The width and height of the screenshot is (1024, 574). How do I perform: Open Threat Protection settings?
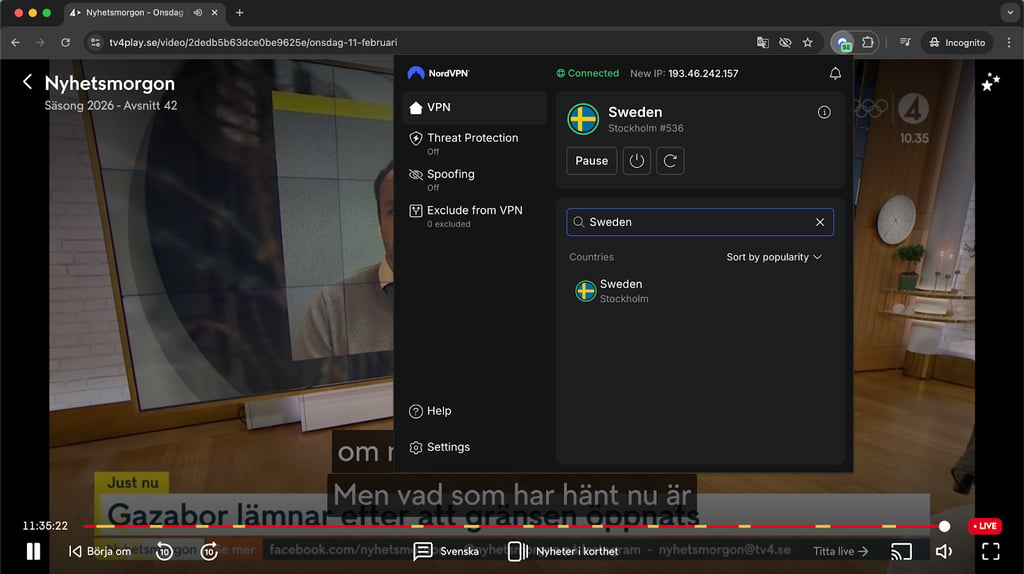(x=474, y=144)
